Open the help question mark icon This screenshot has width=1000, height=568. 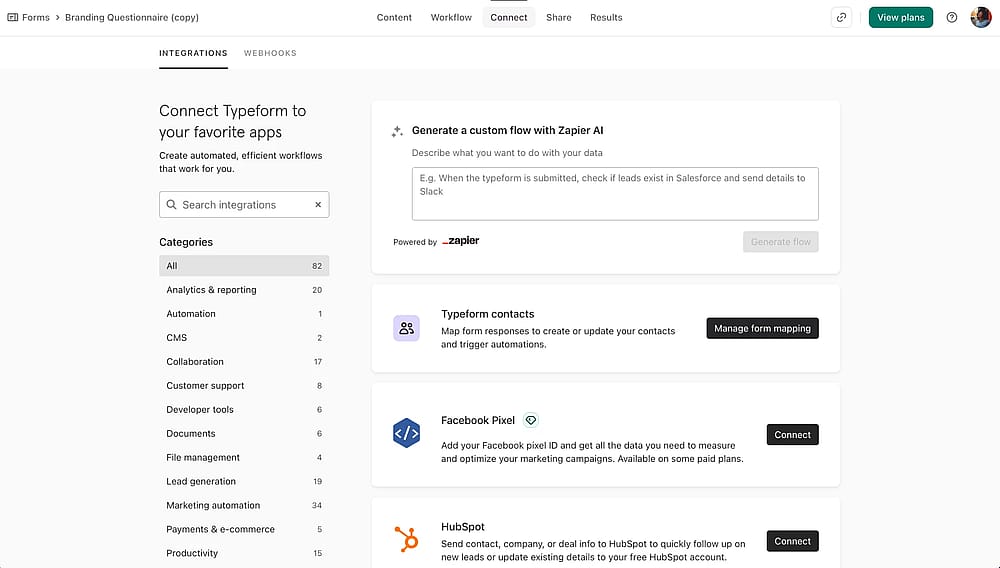[x=952, y=17]
